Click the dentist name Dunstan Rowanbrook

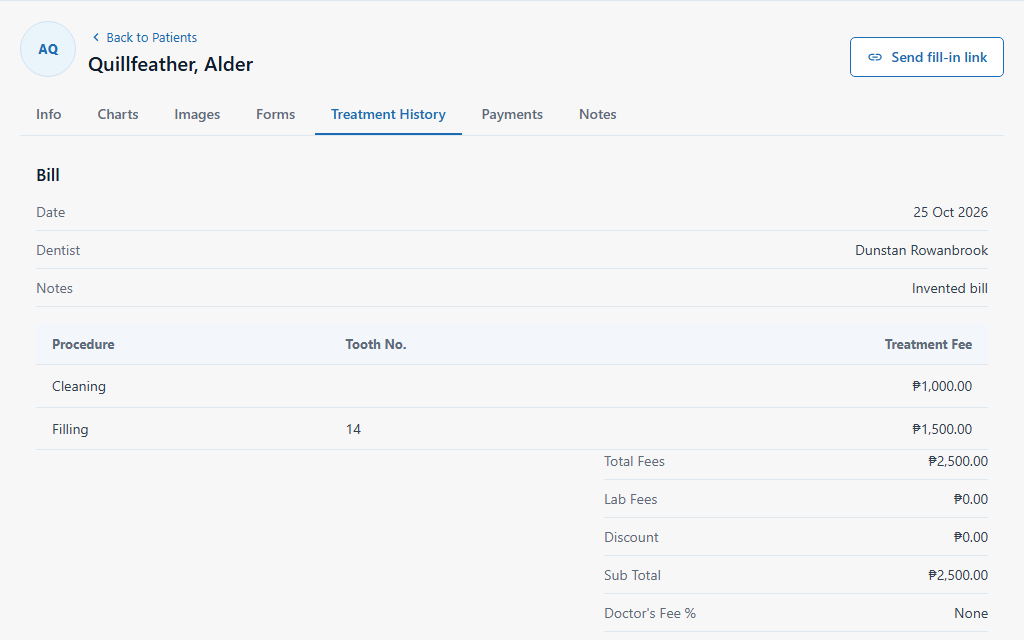click(921, 250)
